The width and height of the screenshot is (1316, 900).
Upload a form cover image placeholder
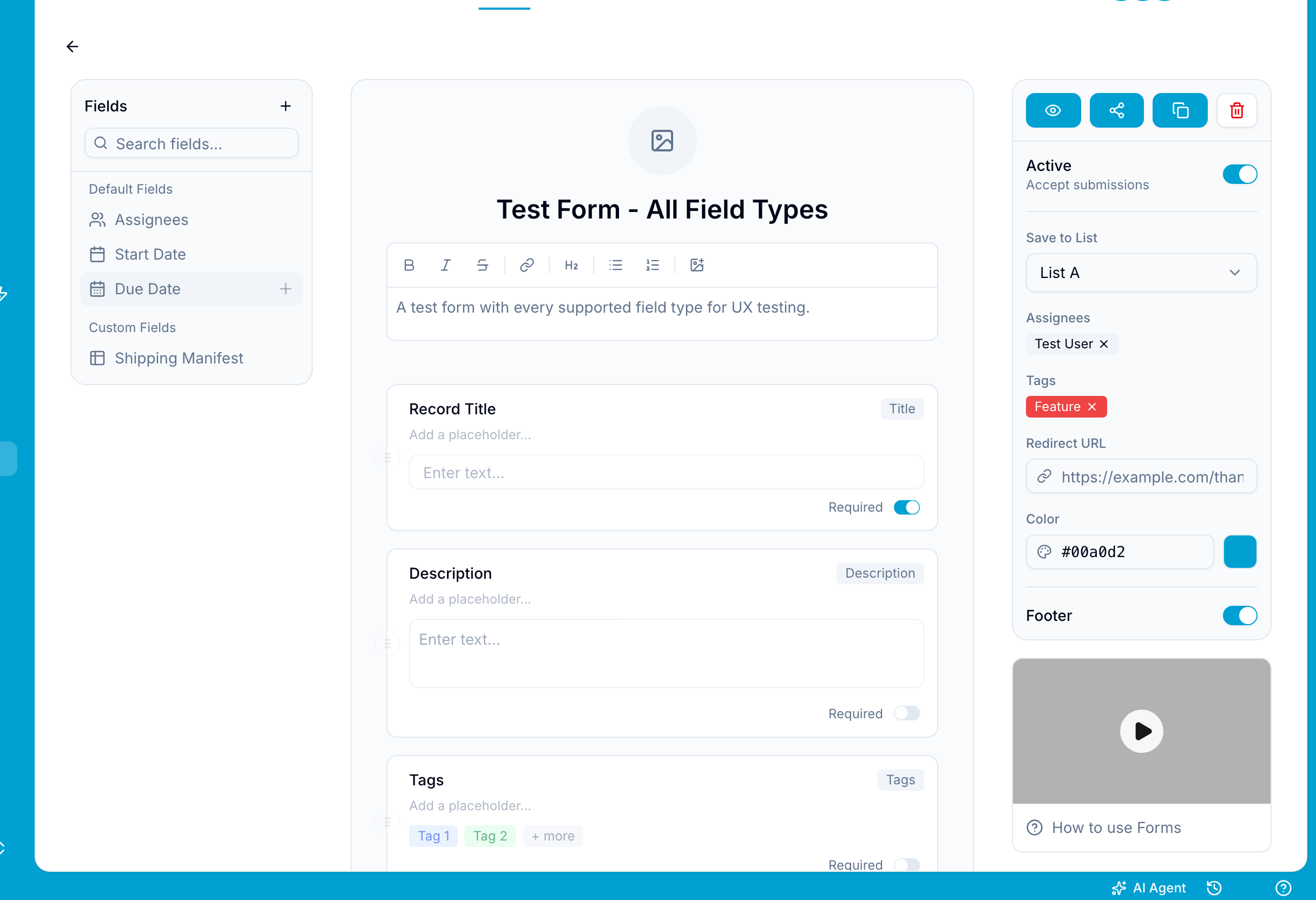point(662,141)
